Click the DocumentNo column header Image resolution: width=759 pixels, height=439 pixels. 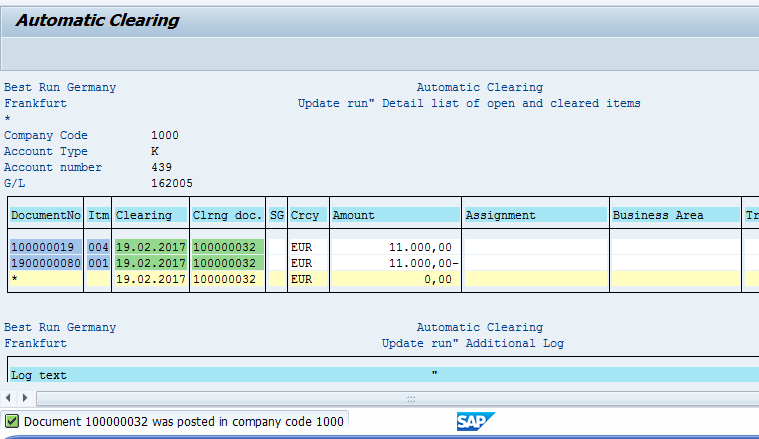tap(45, 215)
